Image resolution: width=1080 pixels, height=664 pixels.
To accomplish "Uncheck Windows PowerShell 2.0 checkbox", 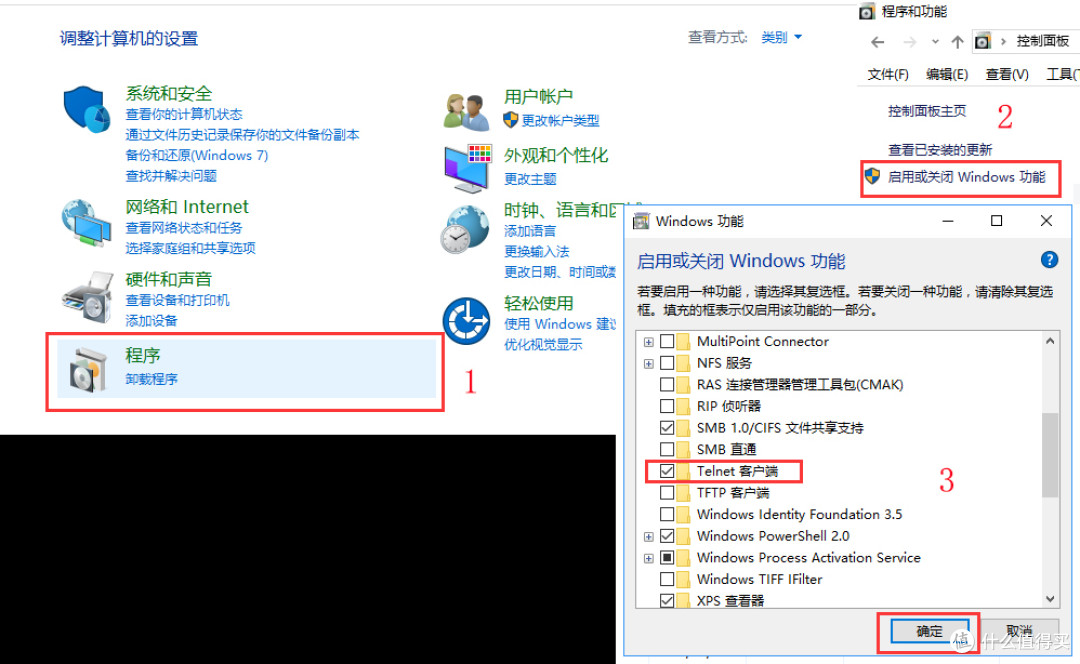I will [667, 536].
